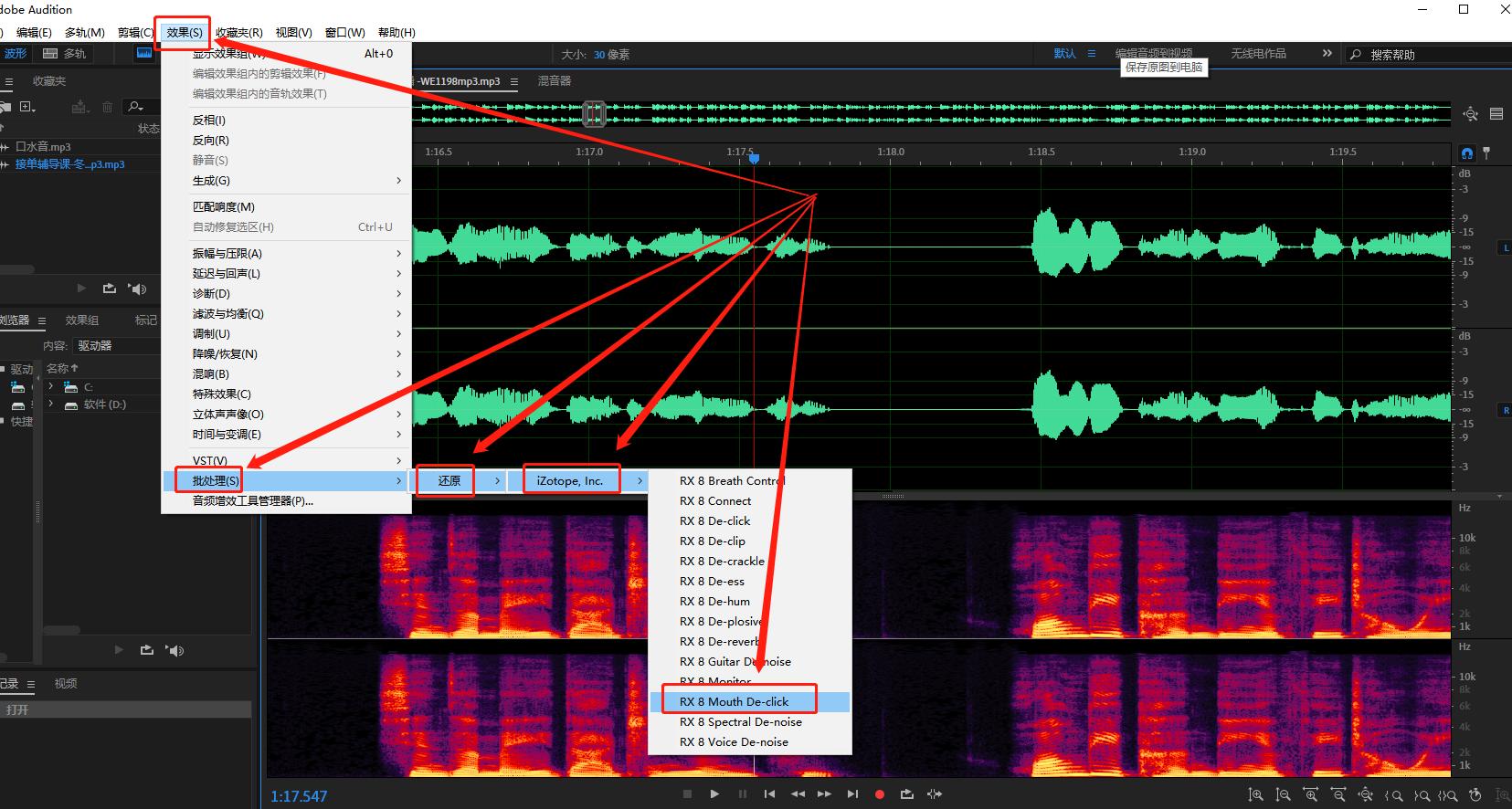The height and width of the screenshot is (809, 1512).
Task: Click the Zoom In Amplitude icon
Action: pyautogui.click(x=1256, y=795)
